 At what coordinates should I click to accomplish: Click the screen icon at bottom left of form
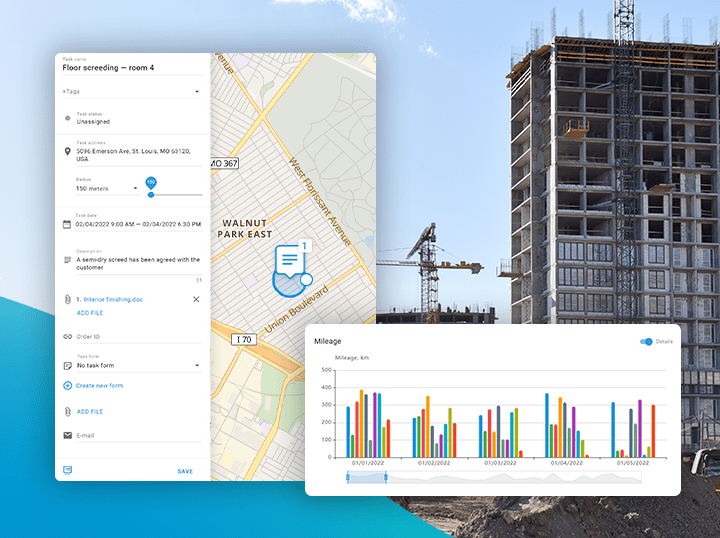tap(68, 470)
